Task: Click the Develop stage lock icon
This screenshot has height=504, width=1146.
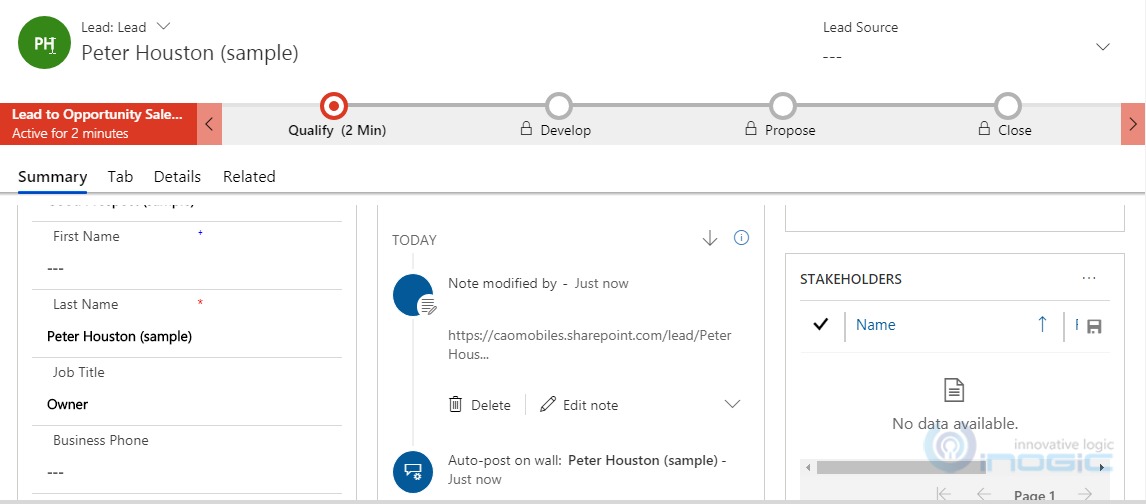Action: (525, 129)
